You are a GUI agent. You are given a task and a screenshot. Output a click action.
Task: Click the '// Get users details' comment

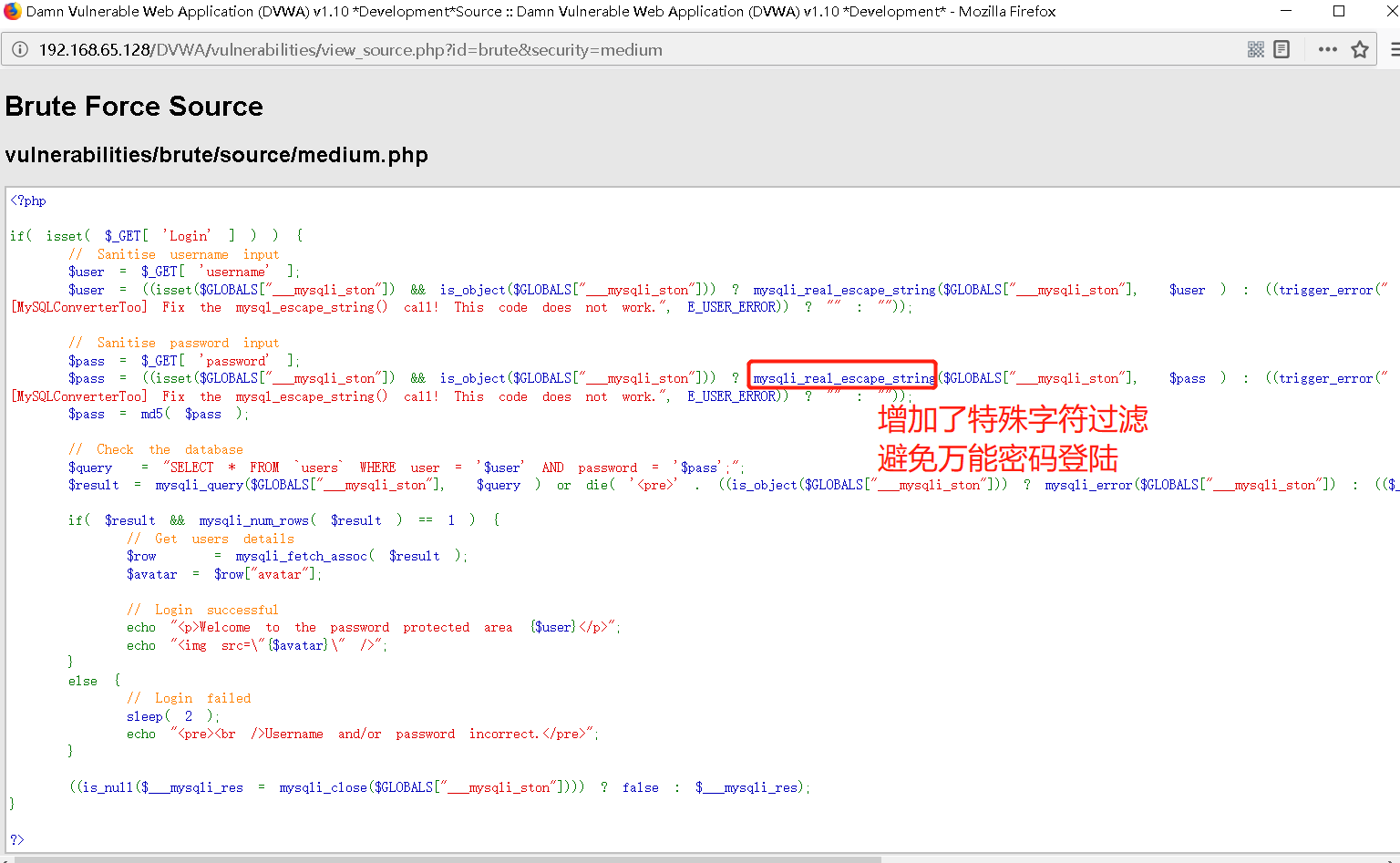pos(211,539)
